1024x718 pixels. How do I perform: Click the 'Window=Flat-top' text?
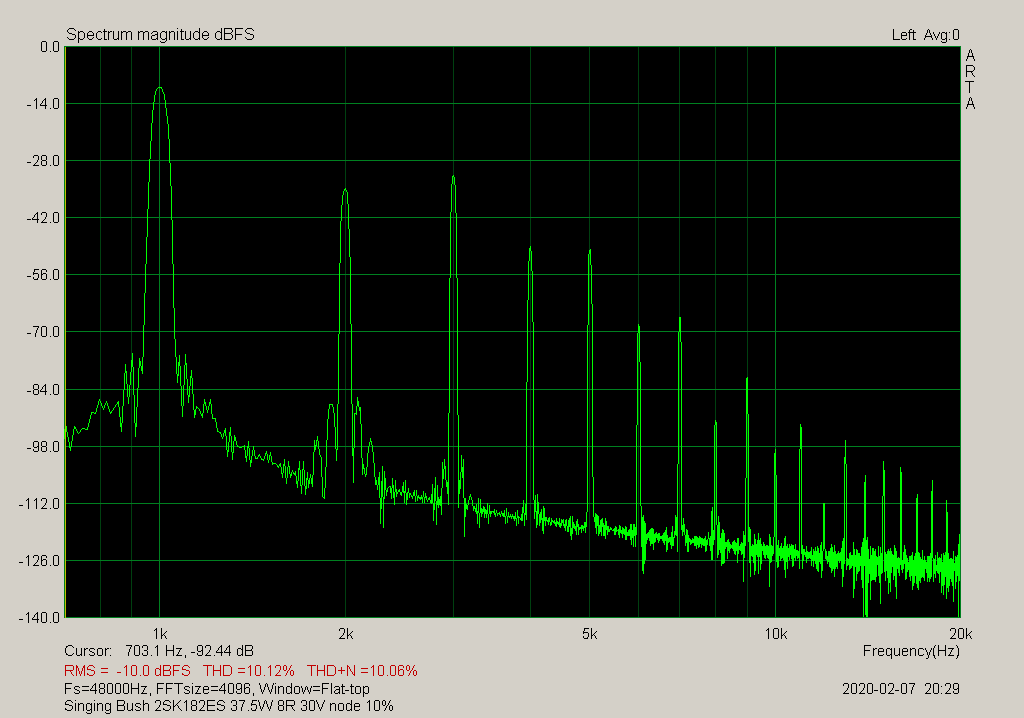coord(314,689)
